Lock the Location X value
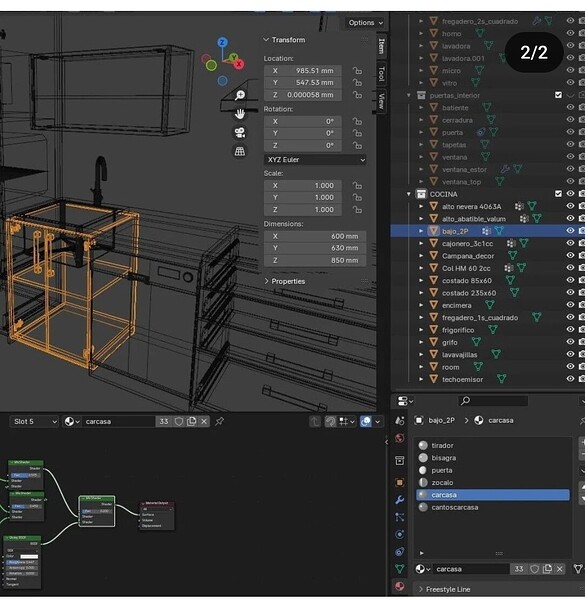Screen dimensions: 585x600 tap(357, 71)
